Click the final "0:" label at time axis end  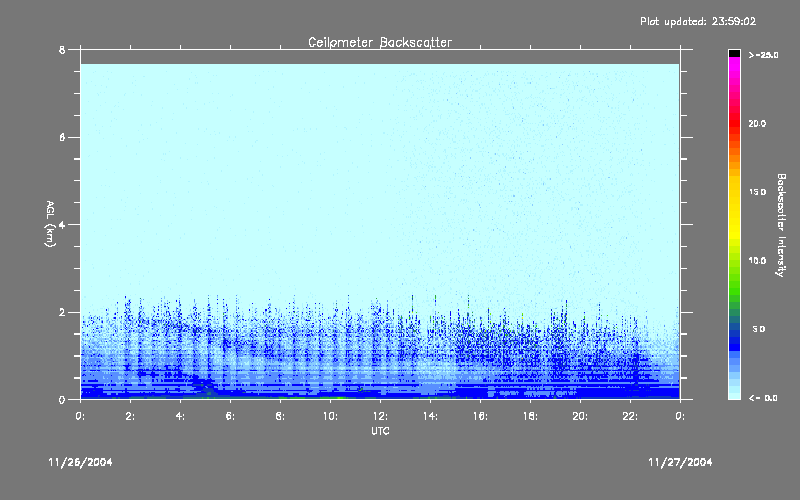coord(680,416)
